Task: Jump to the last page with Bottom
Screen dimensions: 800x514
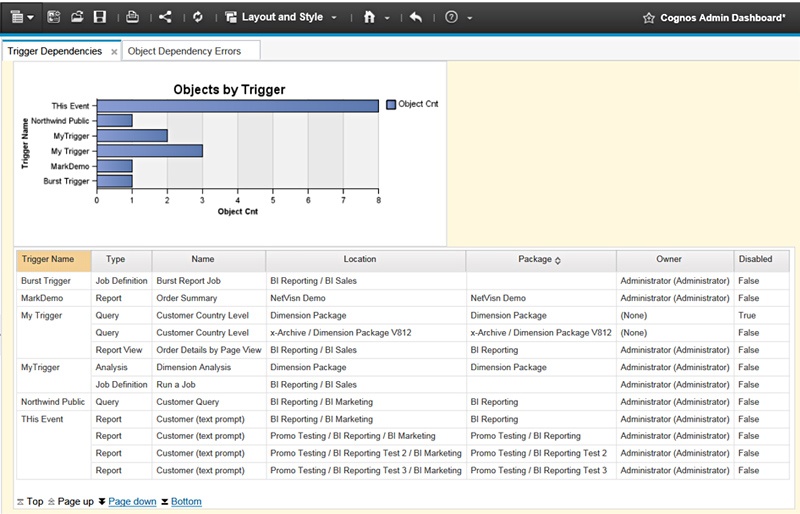Action: [x=186, y=501]
